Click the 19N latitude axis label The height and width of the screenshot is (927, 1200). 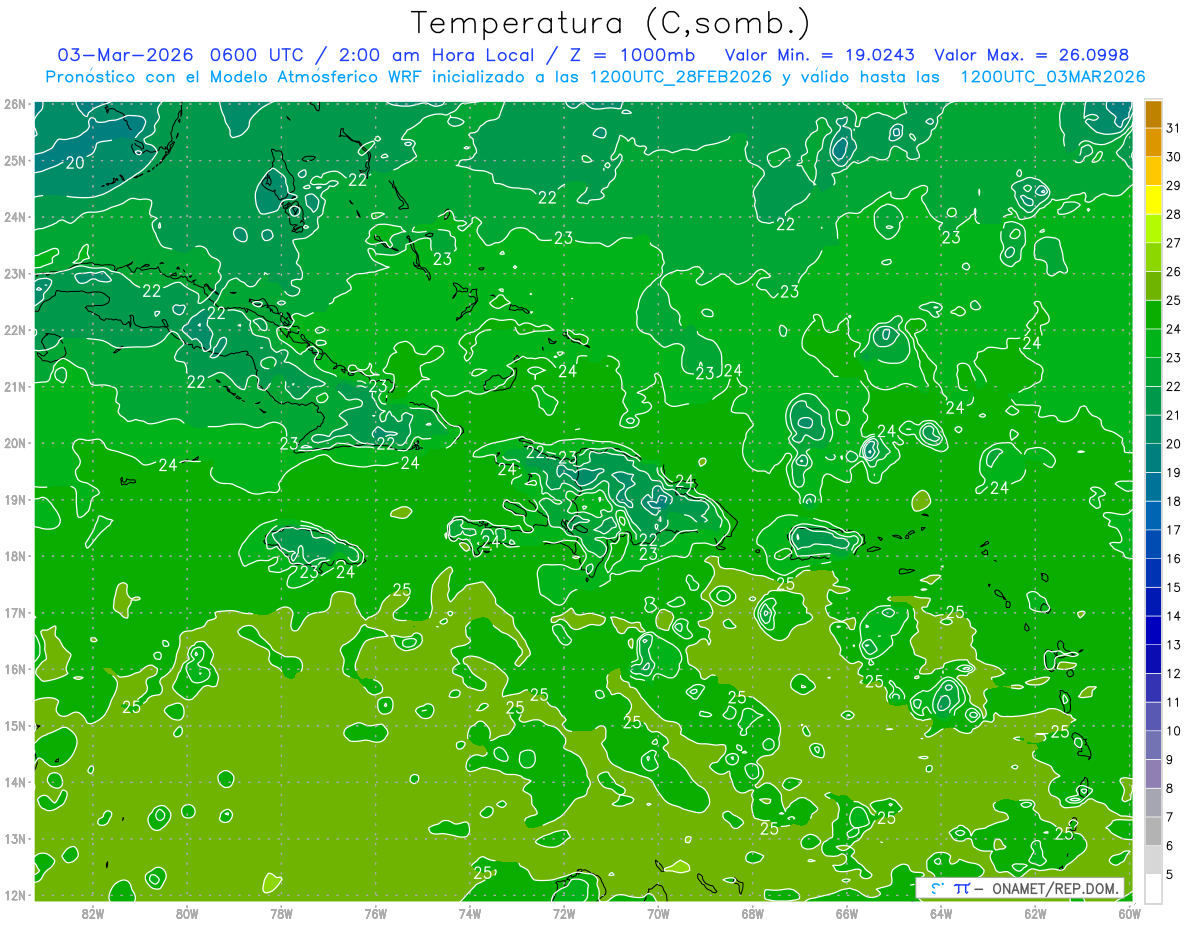click(x=14, y=499)
